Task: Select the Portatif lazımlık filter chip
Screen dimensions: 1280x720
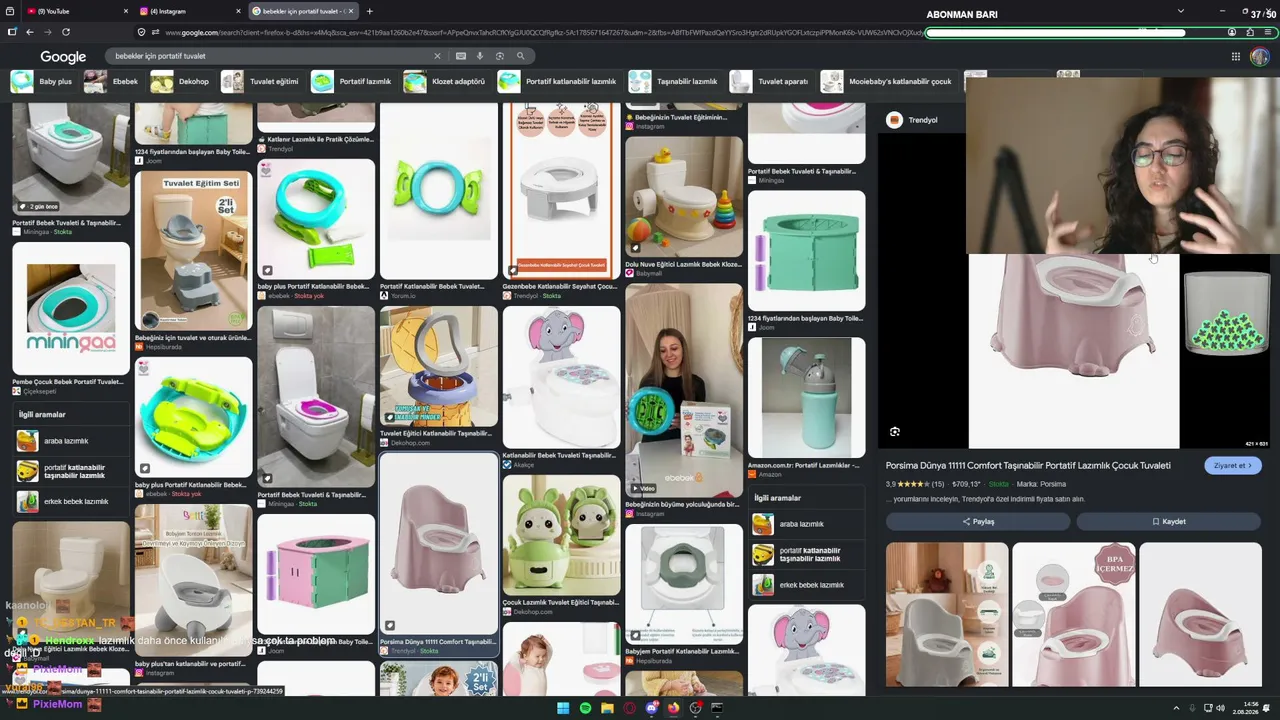Action: pyautogui.click(x=352, y=81)
